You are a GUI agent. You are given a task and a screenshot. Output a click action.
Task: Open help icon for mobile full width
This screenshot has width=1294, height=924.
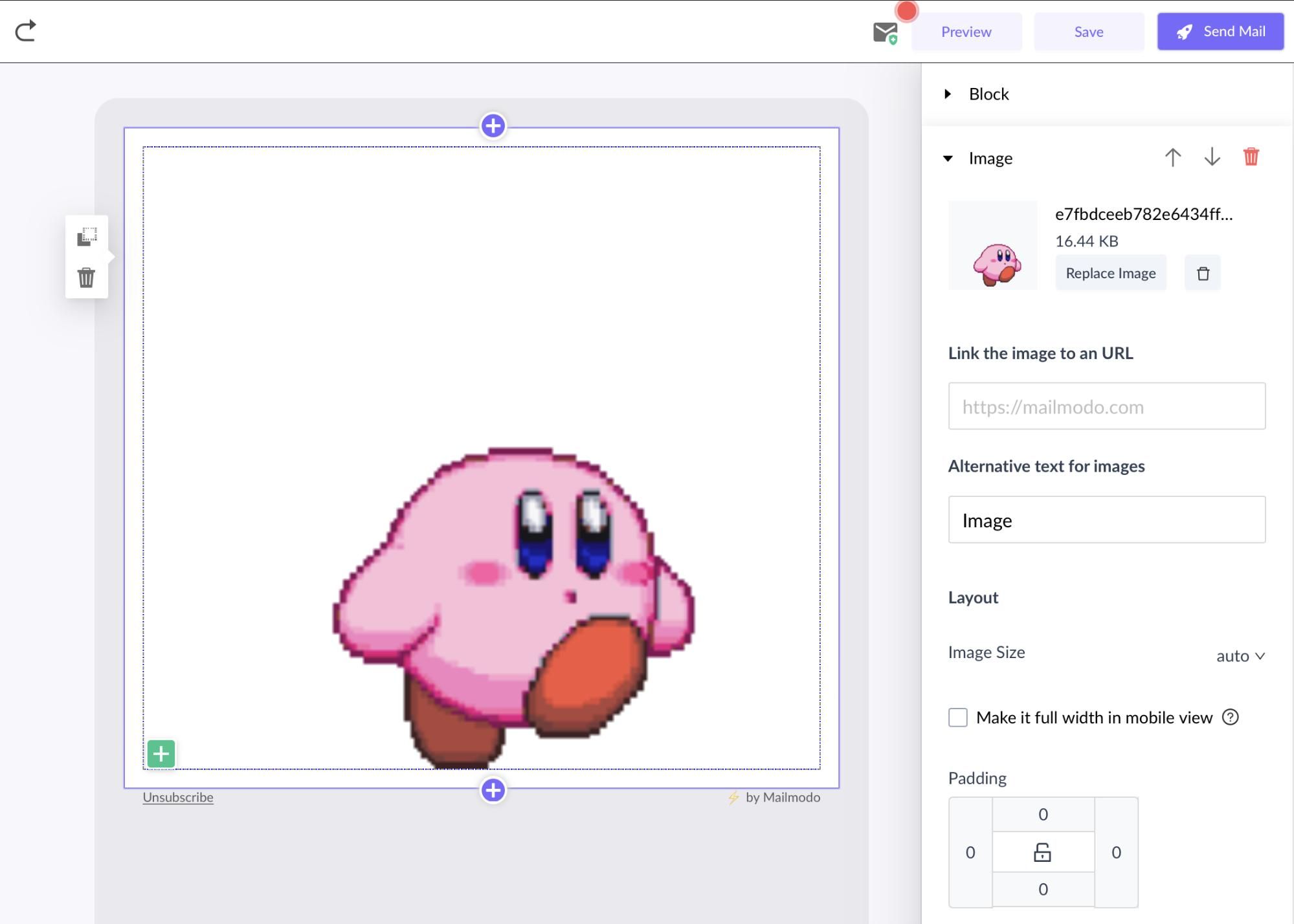pyautogui.click(x=1230, y=717)
